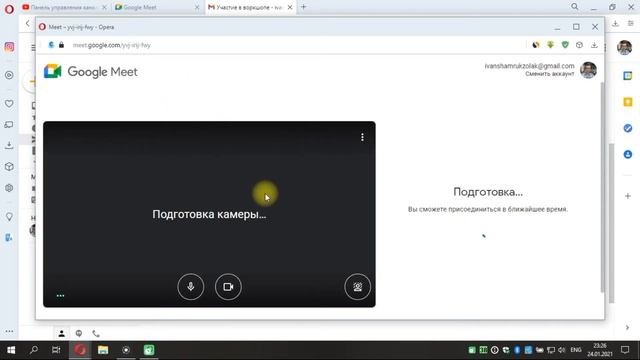Open the Opera menu logo
Image resolution: width=640 pixels, height=360 pixels.
(9, 9)
